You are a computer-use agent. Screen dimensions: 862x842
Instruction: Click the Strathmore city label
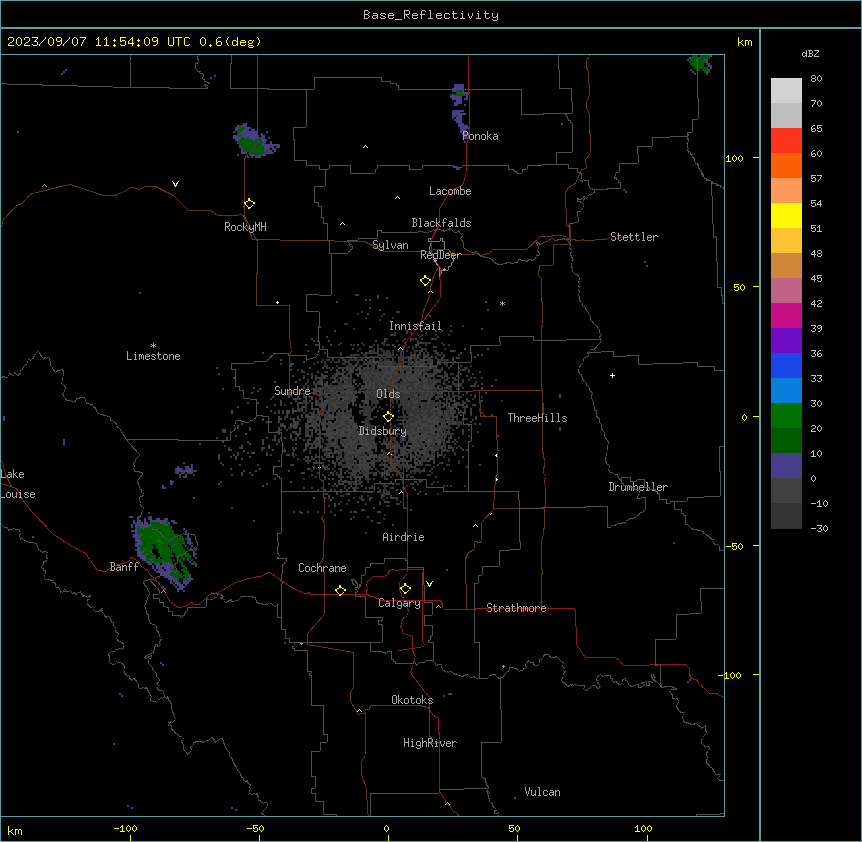(x=516, y=608)
